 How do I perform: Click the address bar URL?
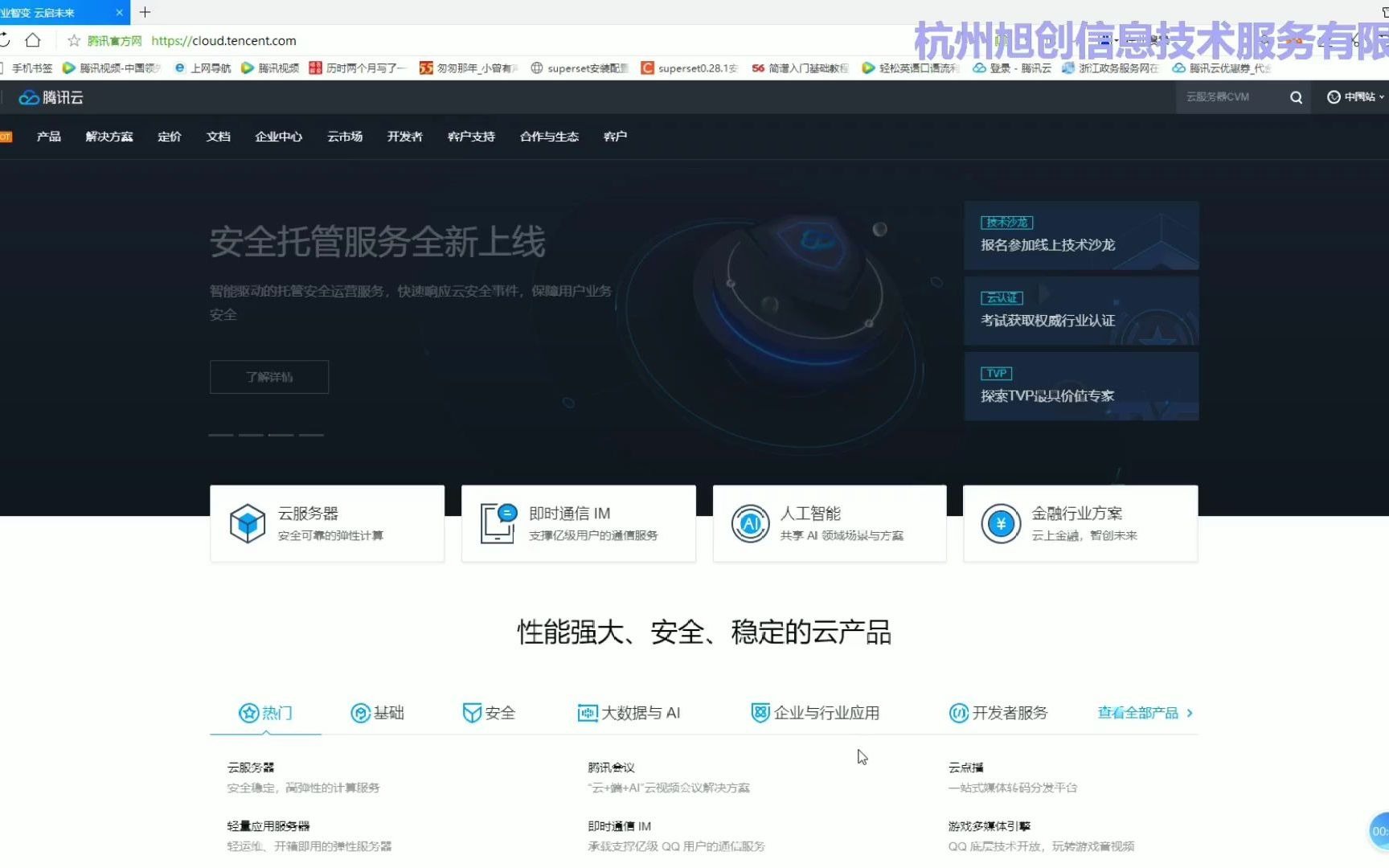(223, 40)
